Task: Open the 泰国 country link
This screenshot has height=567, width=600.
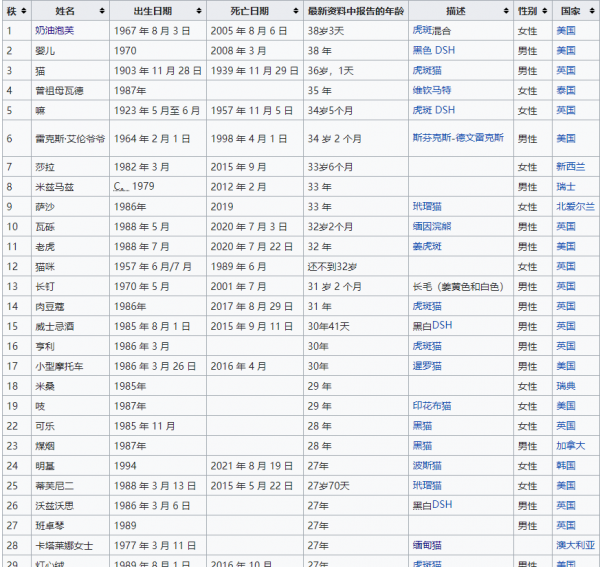Action: click(x=566, y=90)
